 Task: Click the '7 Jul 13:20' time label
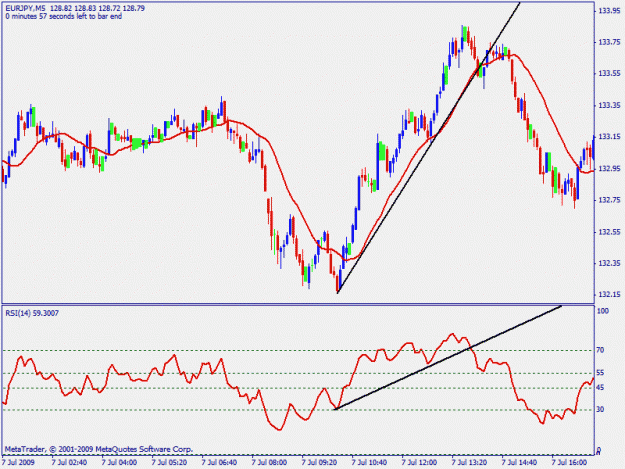point(469,463)
